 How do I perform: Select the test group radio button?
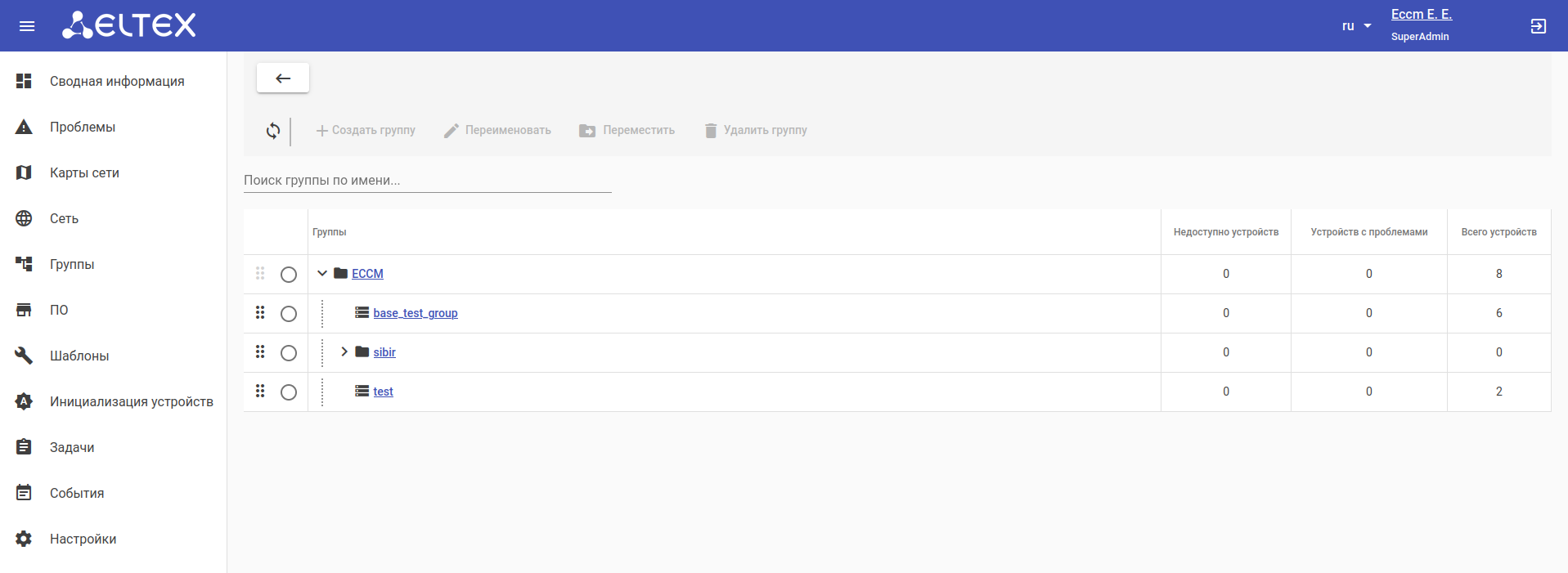pyautogui.click(x=289, y=392)
